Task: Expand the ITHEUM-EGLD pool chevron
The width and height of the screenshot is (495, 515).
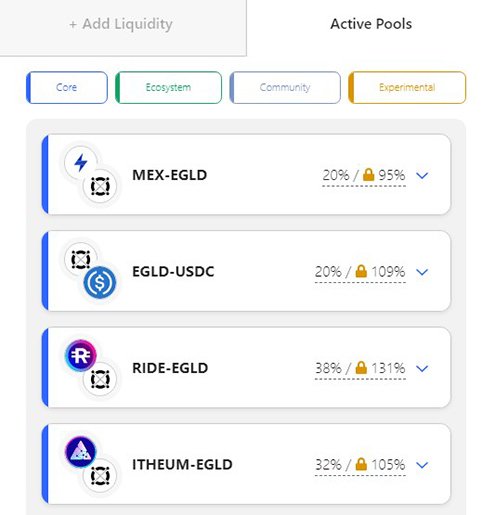Action: pos(422,465)
